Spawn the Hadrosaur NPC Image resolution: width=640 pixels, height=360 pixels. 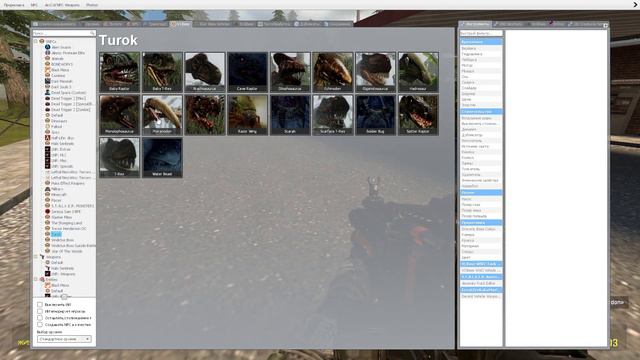418,72
